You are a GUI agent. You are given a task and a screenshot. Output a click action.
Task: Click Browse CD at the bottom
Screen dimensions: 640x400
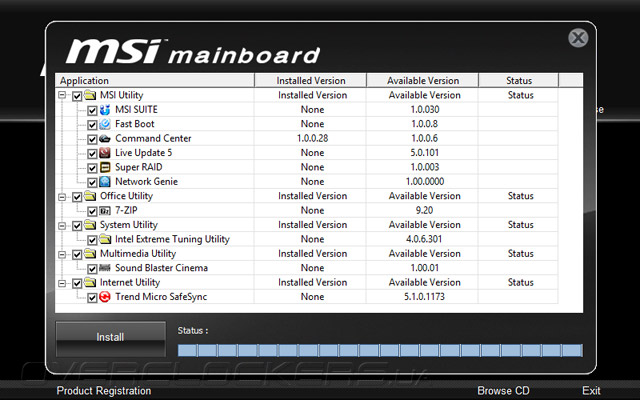coord(503,391)
